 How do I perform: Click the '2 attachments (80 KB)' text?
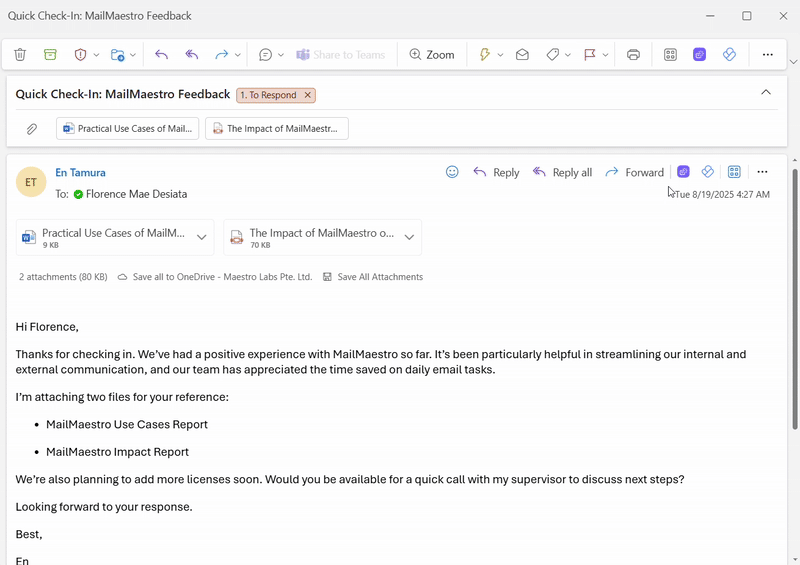[63, 277]
